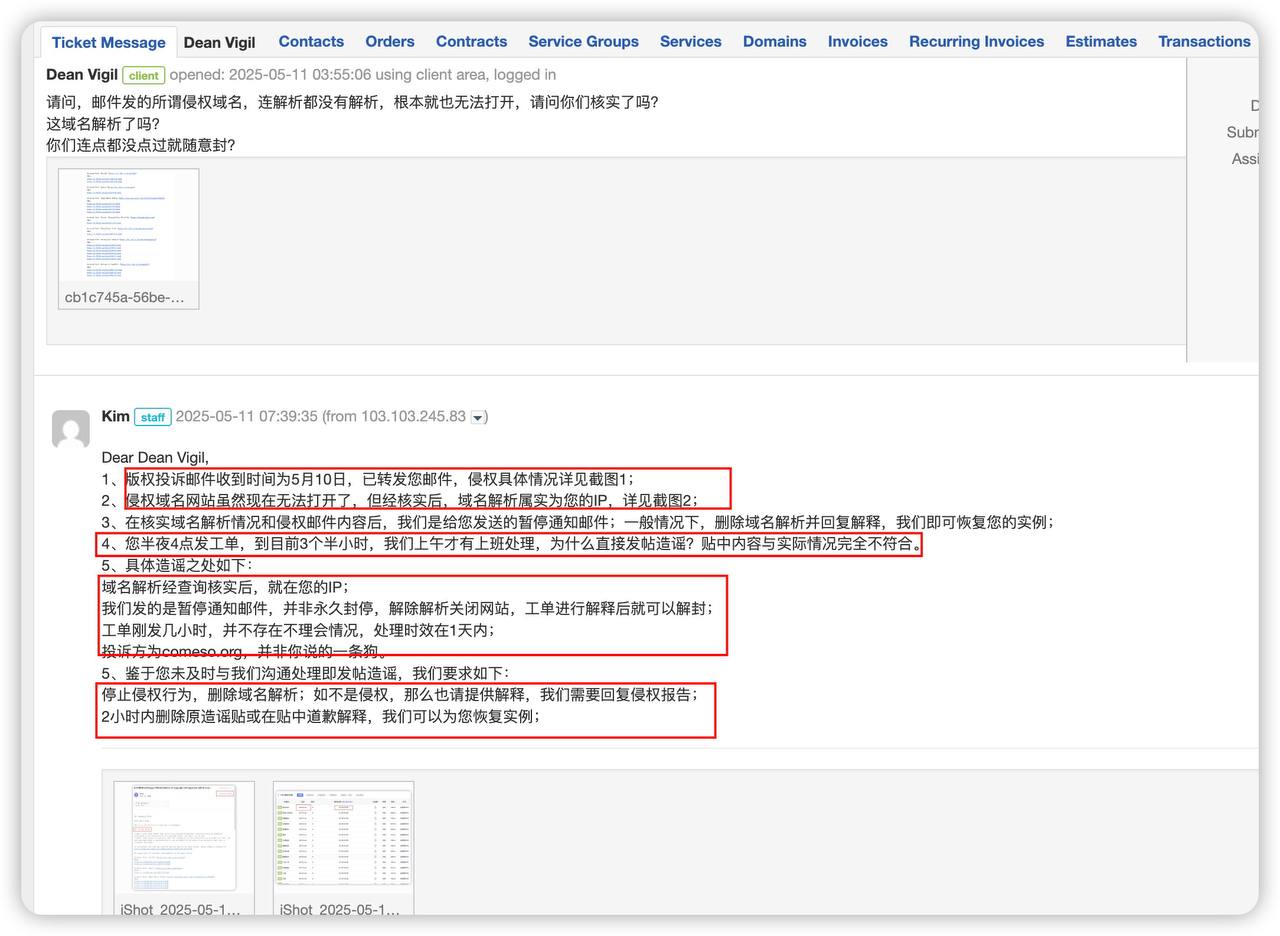
Task: Switch to the Dean Vigil tab
Action: (219, 42)
